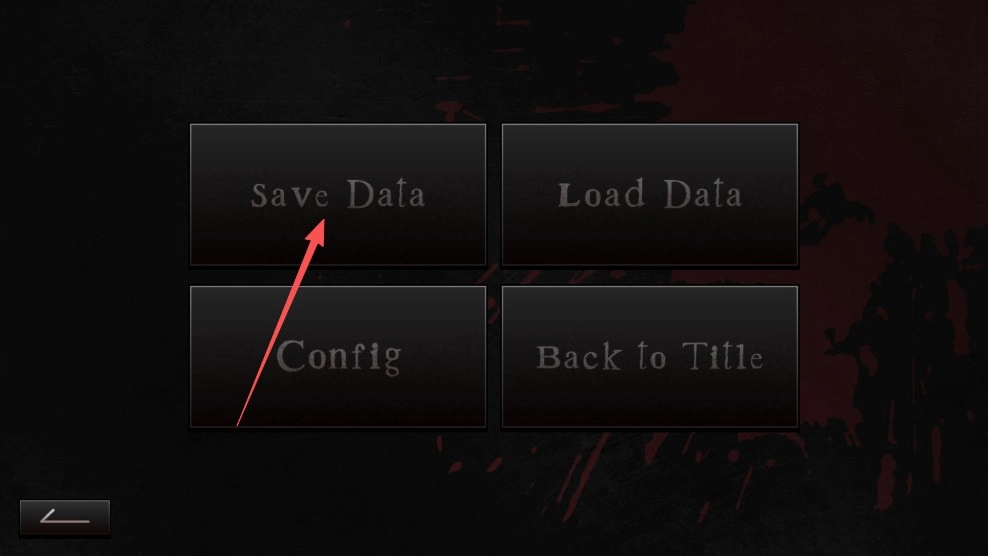Click the Save Data panel

338,194
